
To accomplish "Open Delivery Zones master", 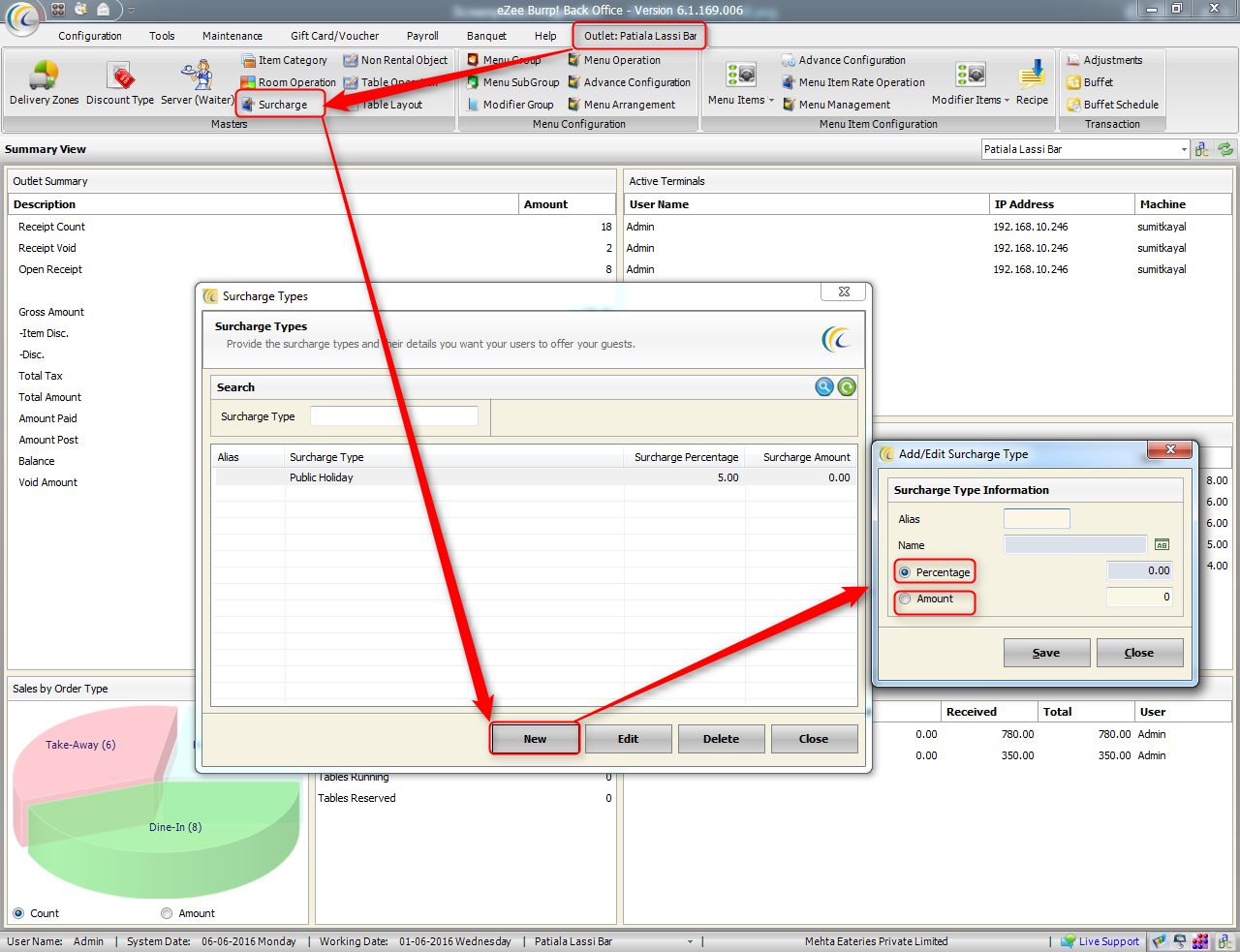I will click(45, 82).
